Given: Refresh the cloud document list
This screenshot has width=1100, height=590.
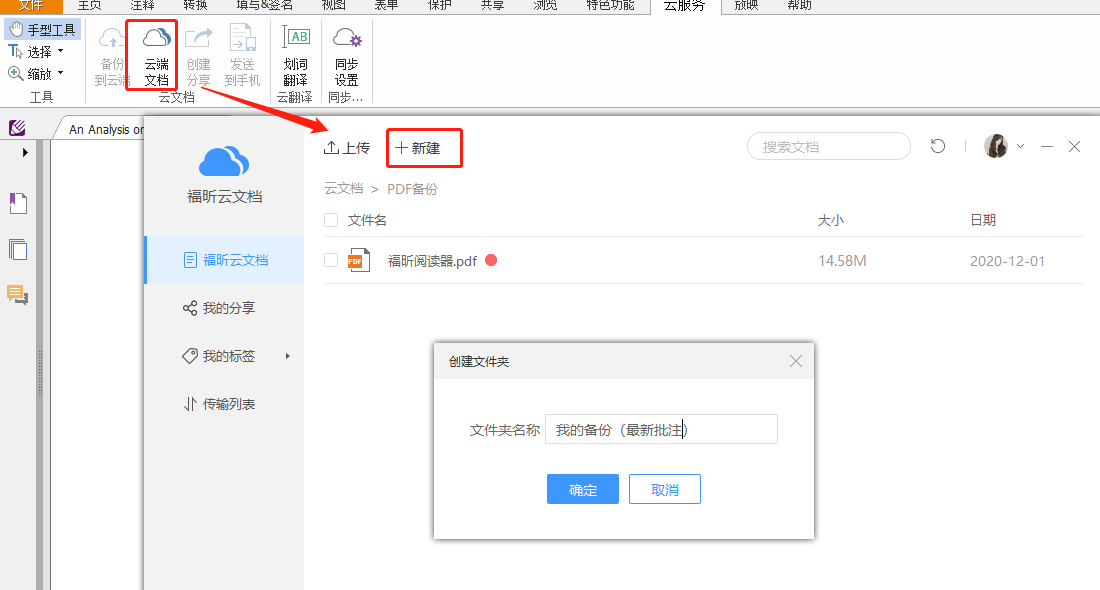Looking at the screenshot, I should coord(937,146).
